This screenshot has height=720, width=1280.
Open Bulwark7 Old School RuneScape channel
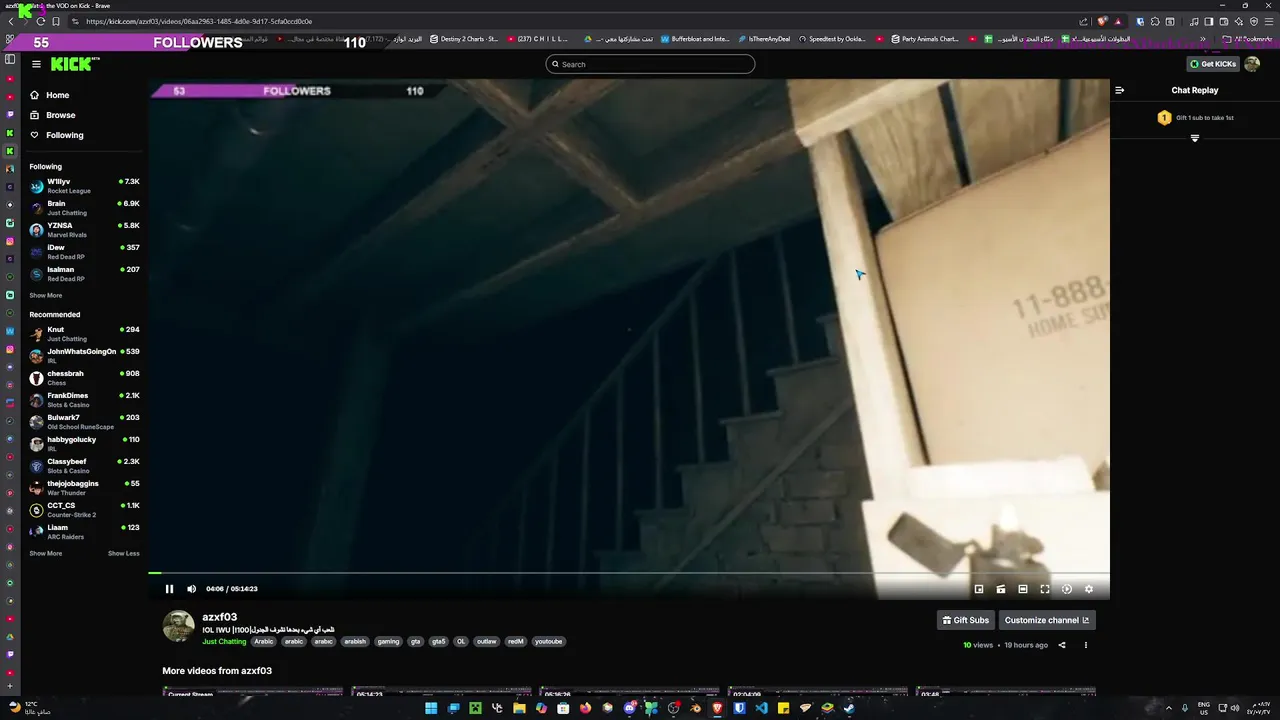(x=84, y=422)
